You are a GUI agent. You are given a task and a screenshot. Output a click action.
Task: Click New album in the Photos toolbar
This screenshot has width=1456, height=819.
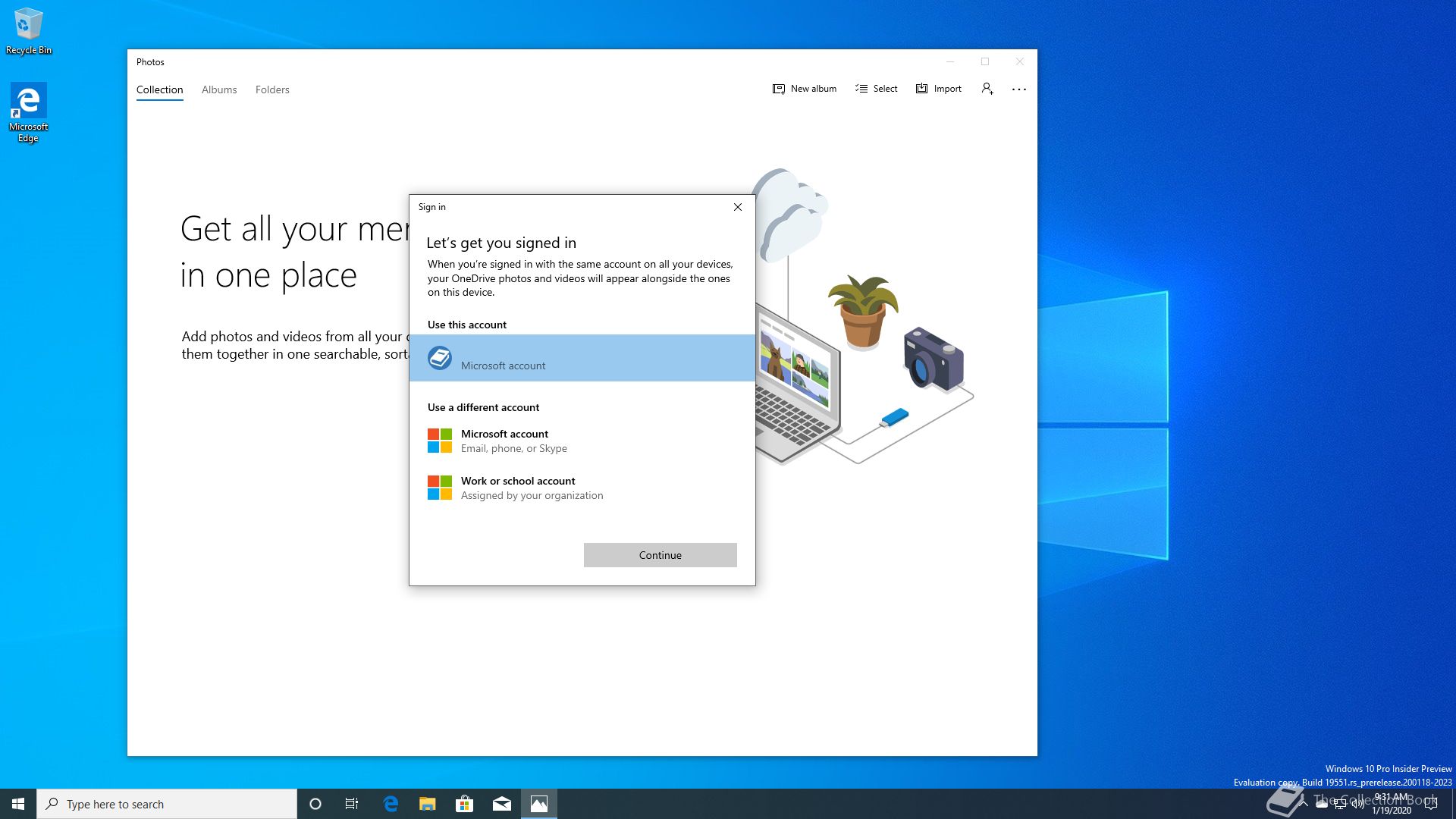(805, 89)
